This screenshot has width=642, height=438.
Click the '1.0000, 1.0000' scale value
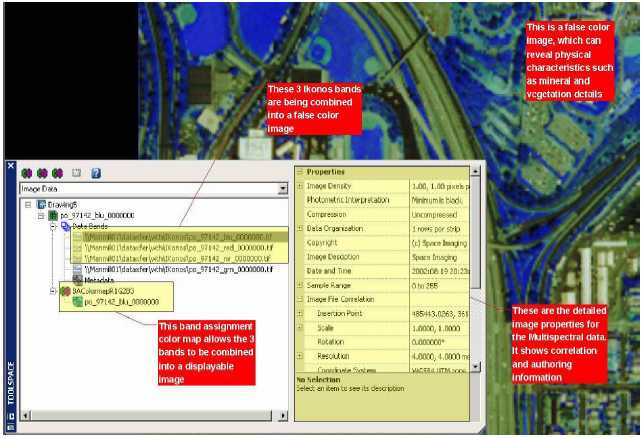point(436,328)
